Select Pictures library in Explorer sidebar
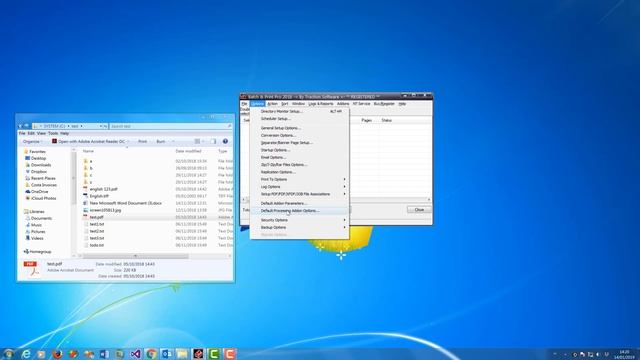This screenshot has height=360, width=640. [38, 231]
